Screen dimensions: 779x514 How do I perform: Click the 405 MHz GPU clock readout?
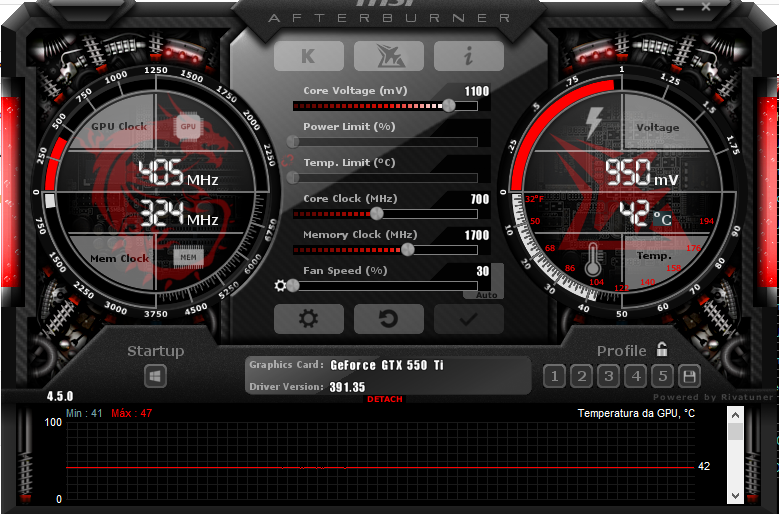tap(177, 173)
